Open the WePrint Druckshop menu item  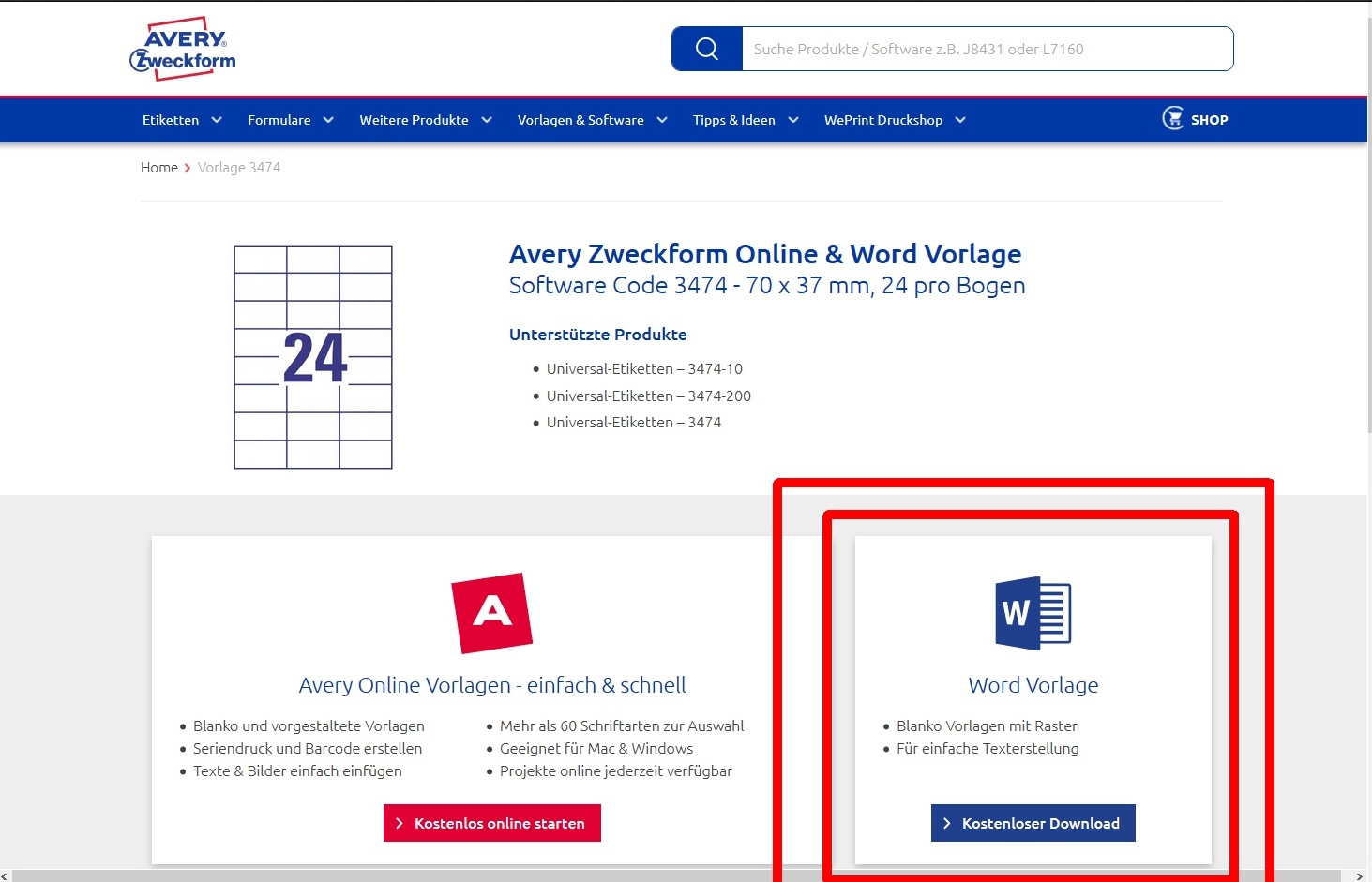[x=883, y=120]
